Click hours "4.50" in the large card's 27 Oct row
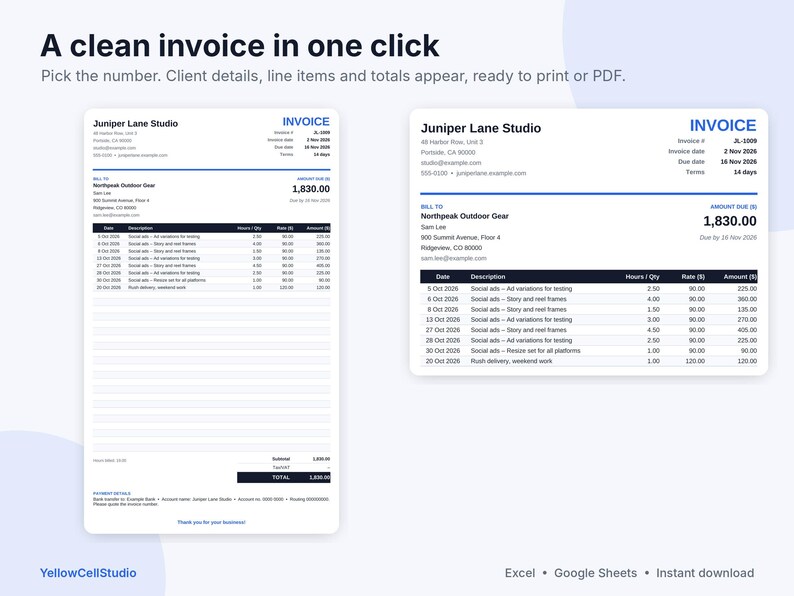The width and height of the screenshot is (794, 596). point(653,330)
